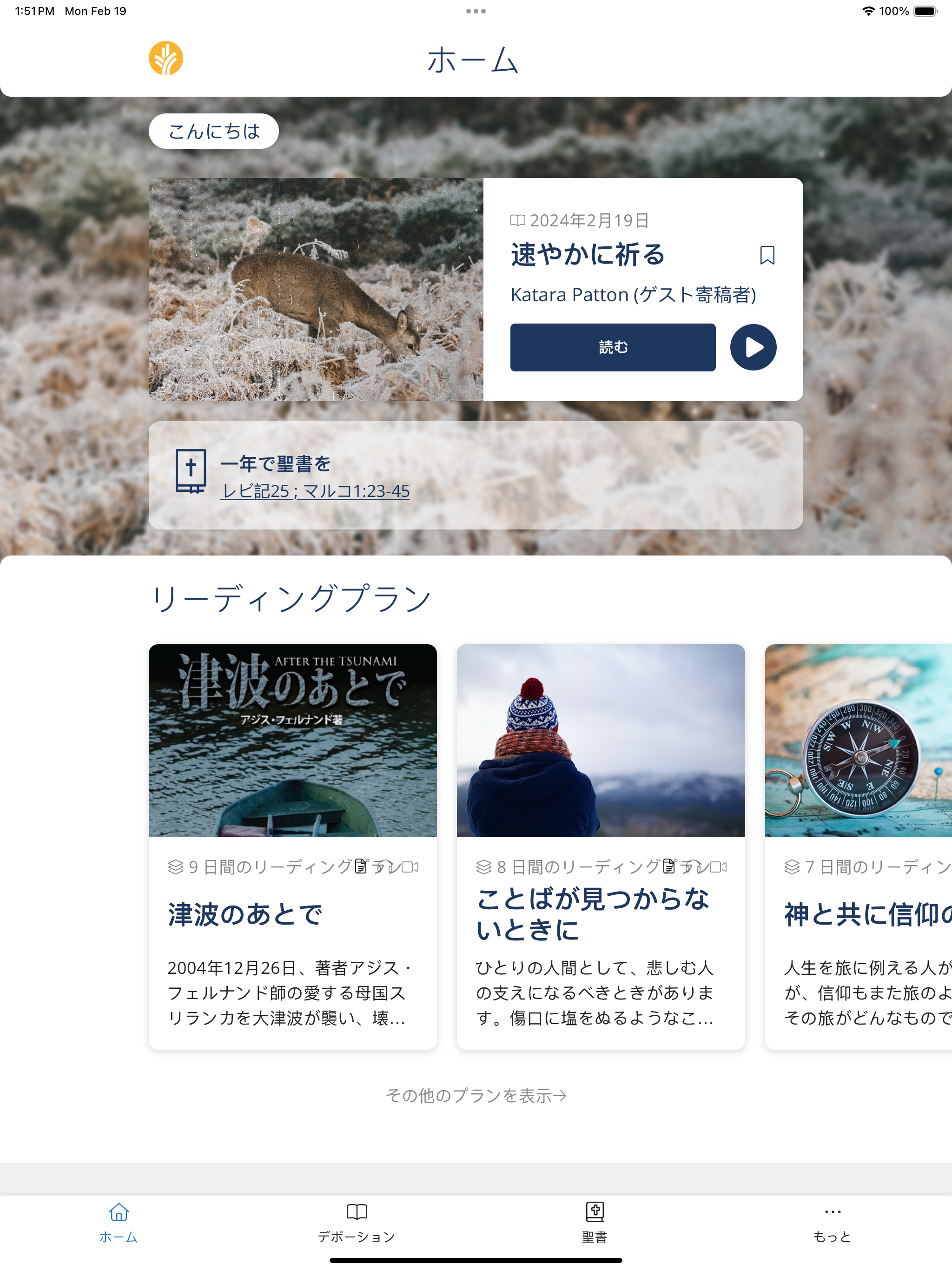The width and height of the screenshot is (952, 1270).
Task: Tap the video icon on 津波のあとで card
Action: (x=410, y=867)
